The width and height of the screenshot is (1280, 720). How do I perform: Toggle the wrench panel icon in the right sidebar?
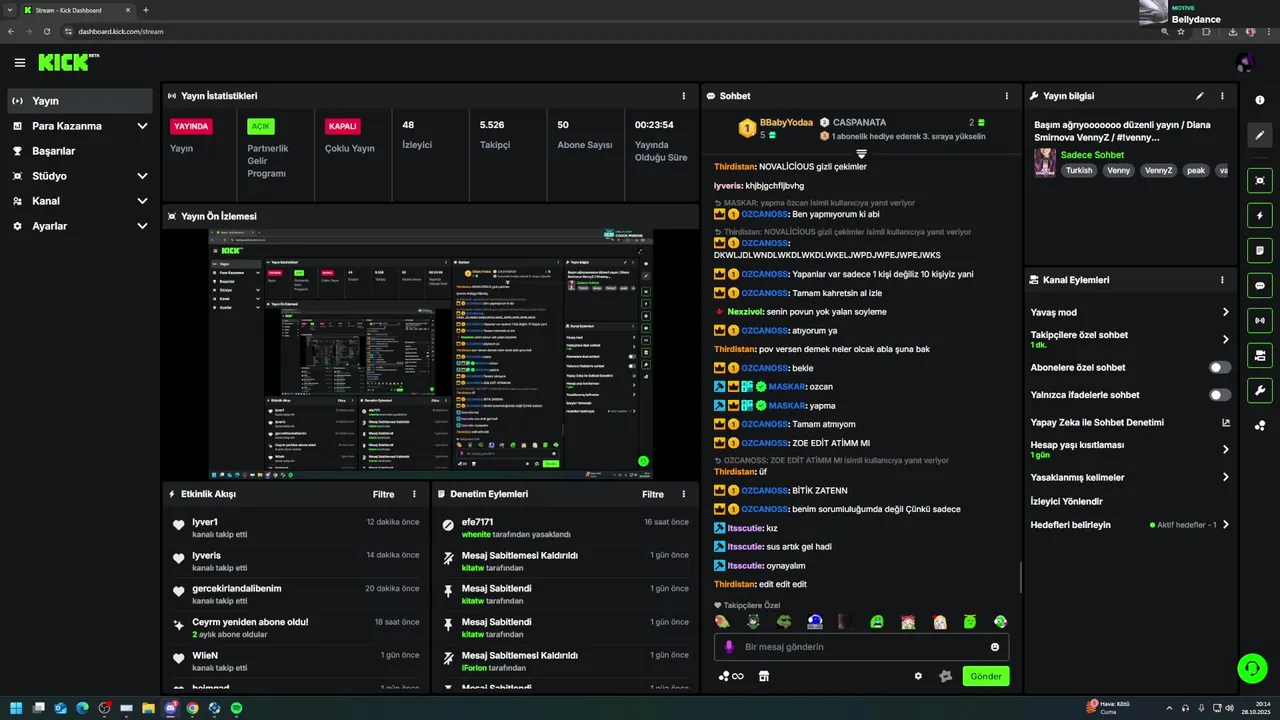pyautogui.click(x=1260, y=390)
